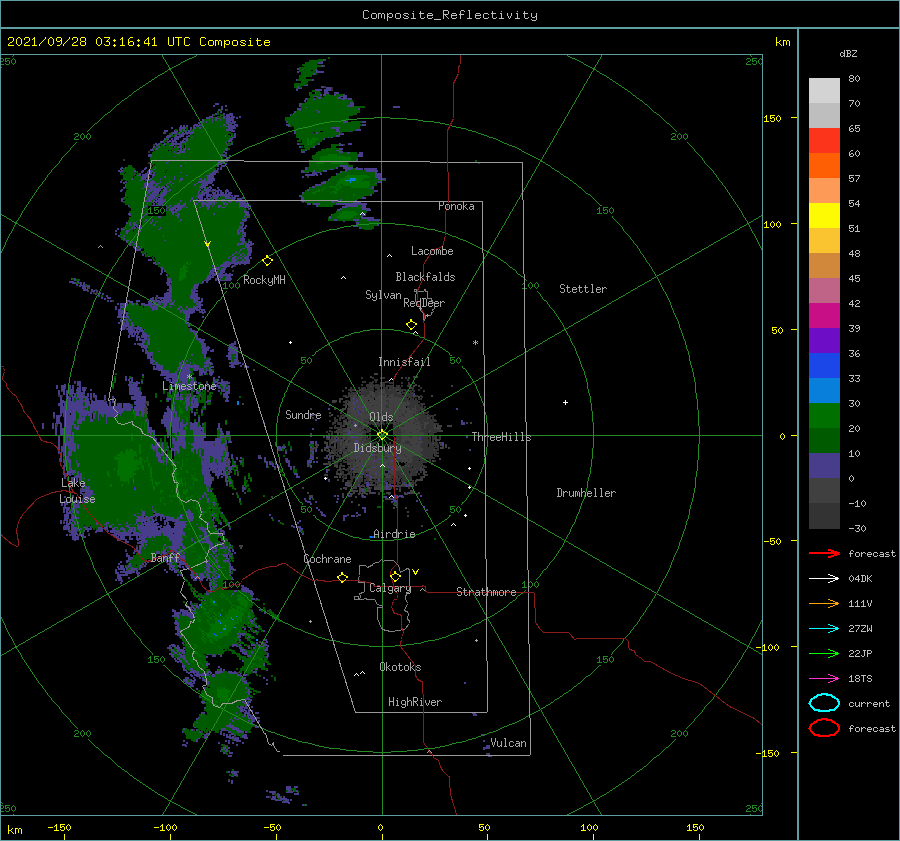This screenshot has width=900, height=841.
Task: Click the red forecast arrow in legend
Action: click(825, 553)
